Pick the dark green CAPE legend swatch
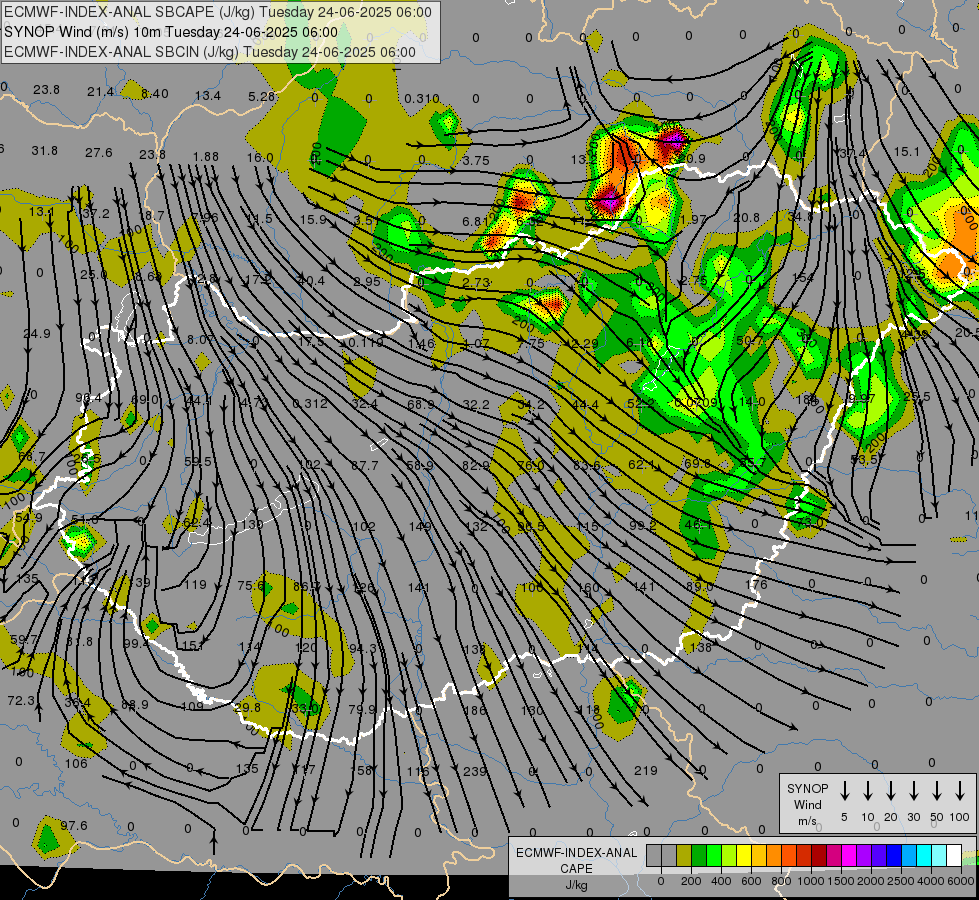Image resolution: width=979 pixels, height=900 pixels. tap(699, 856)
